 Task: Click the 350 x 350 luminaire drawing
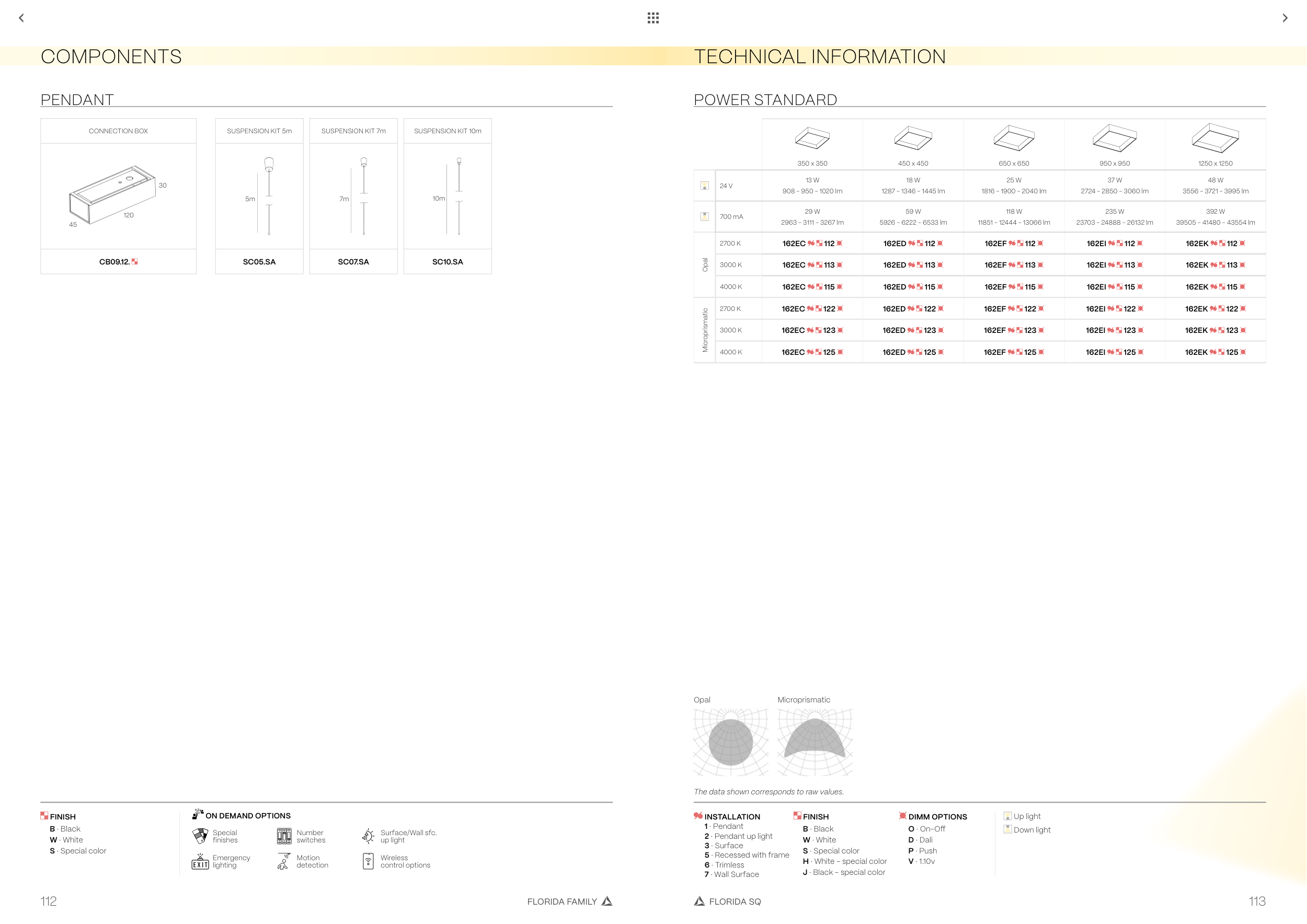(x=812, y=138)
